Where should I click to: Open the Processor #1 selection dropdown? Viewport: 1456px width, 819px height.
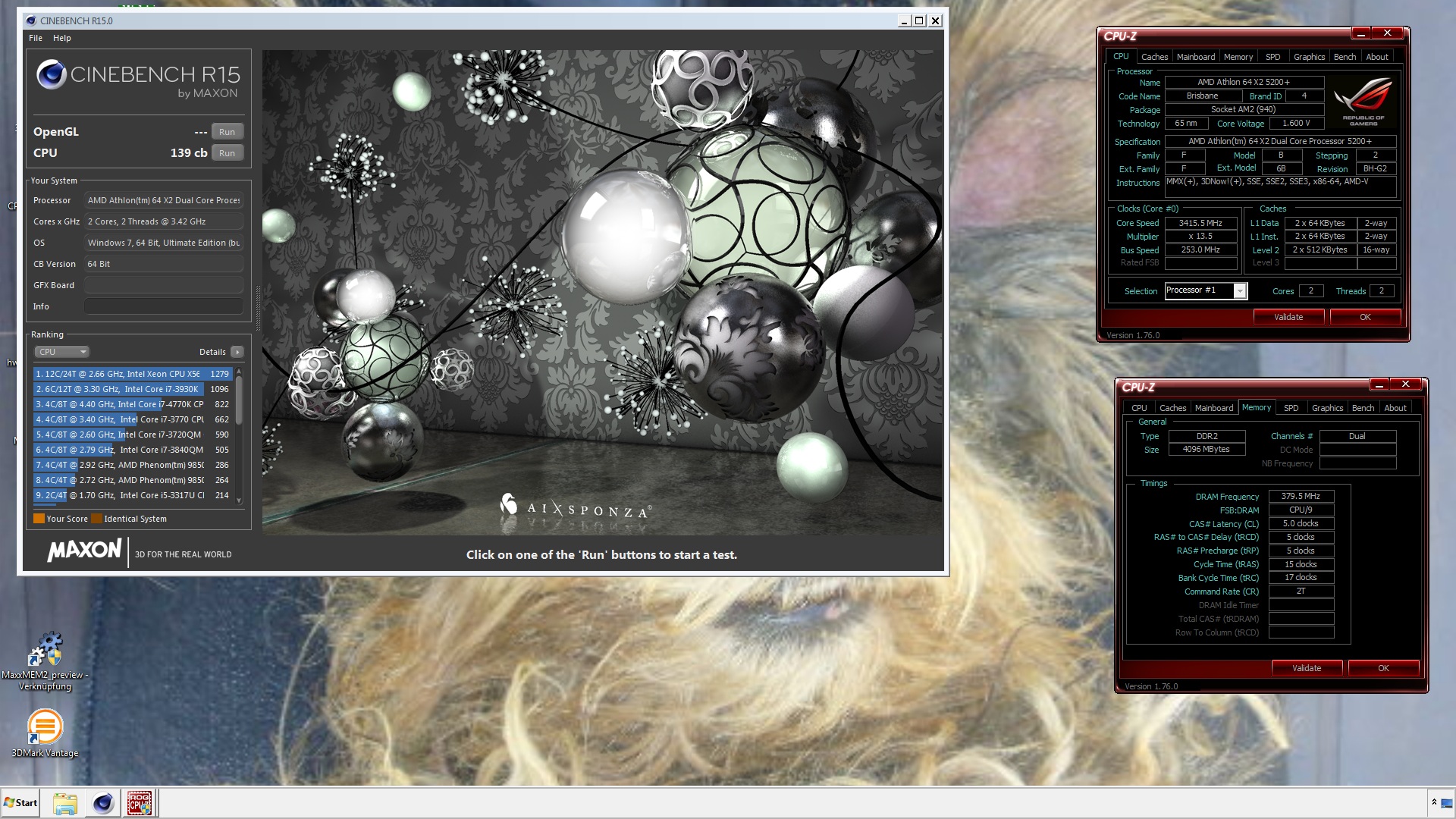(1206, 291)
